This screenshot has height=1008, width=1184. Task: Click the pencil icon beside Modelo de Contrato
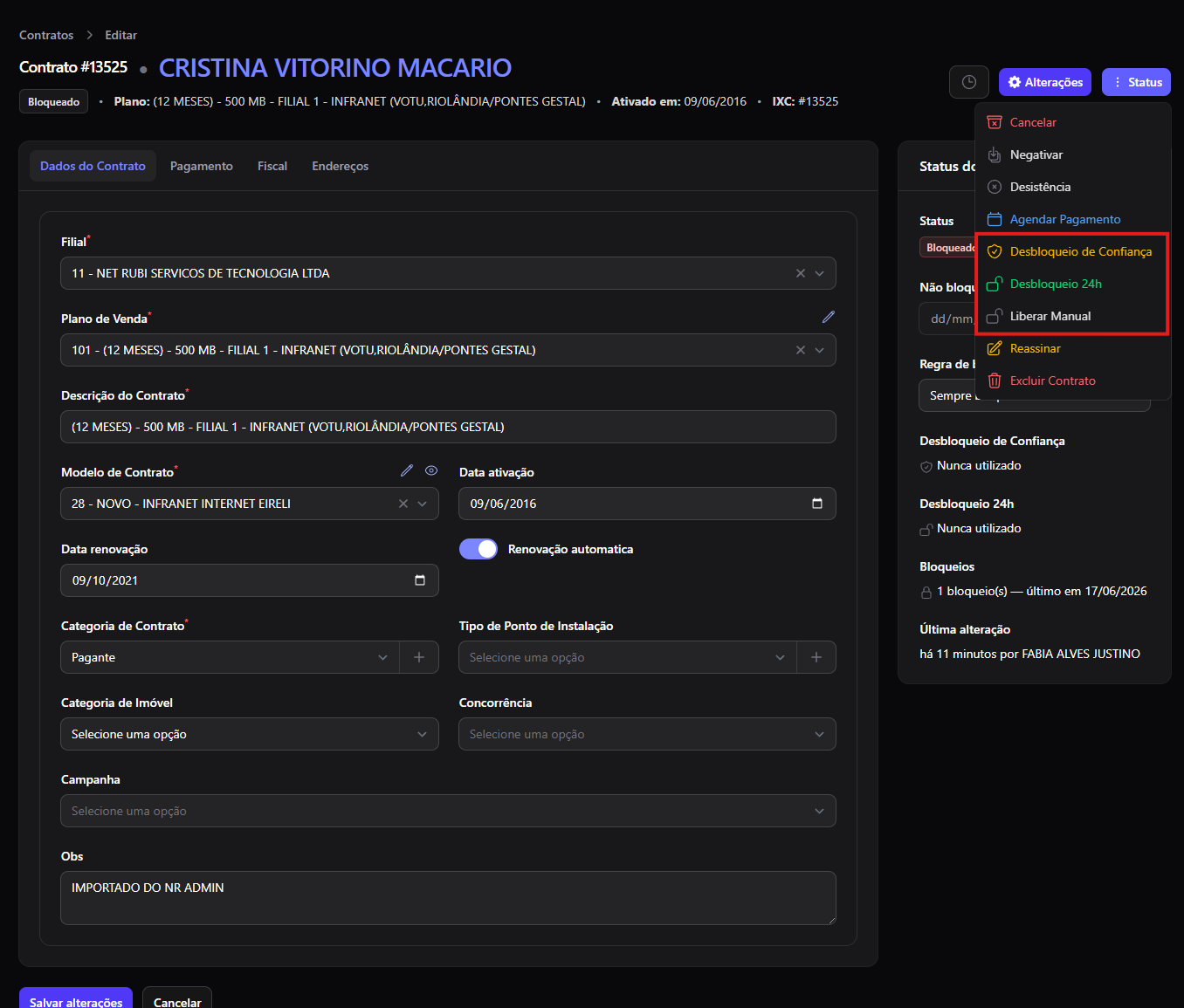pos(407,470)
